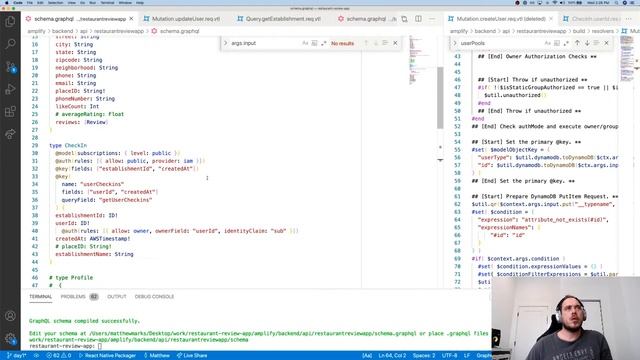The image size is (640, 360).
Task: Open the File menu
Action: [x=30, y=2]
